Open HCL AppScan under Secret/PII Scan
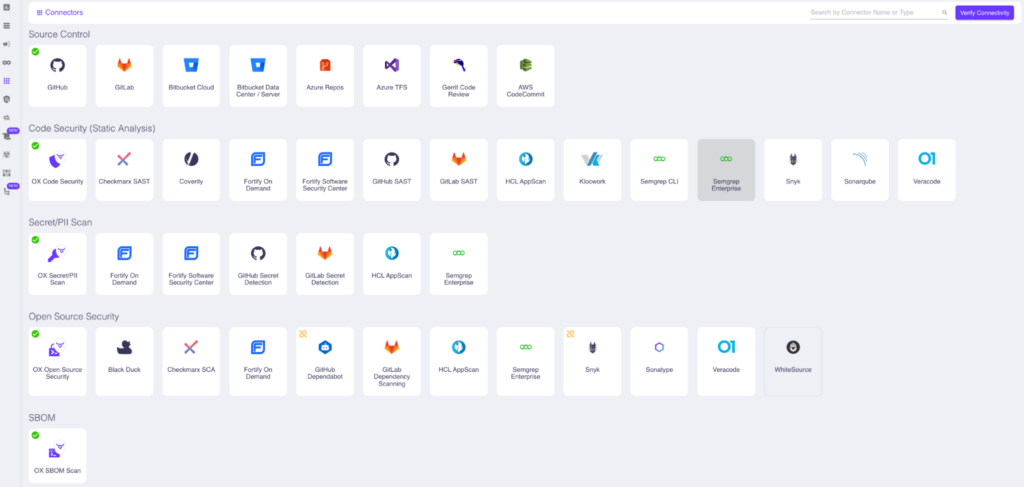1024x487 pixels. pos(392,264)
